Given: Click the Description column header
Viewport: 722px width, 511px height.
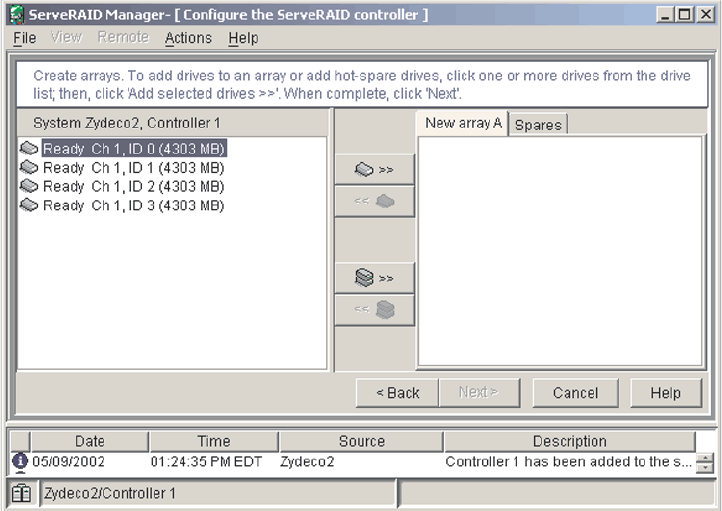Looking at the screenshot, I should click(570, 441).
